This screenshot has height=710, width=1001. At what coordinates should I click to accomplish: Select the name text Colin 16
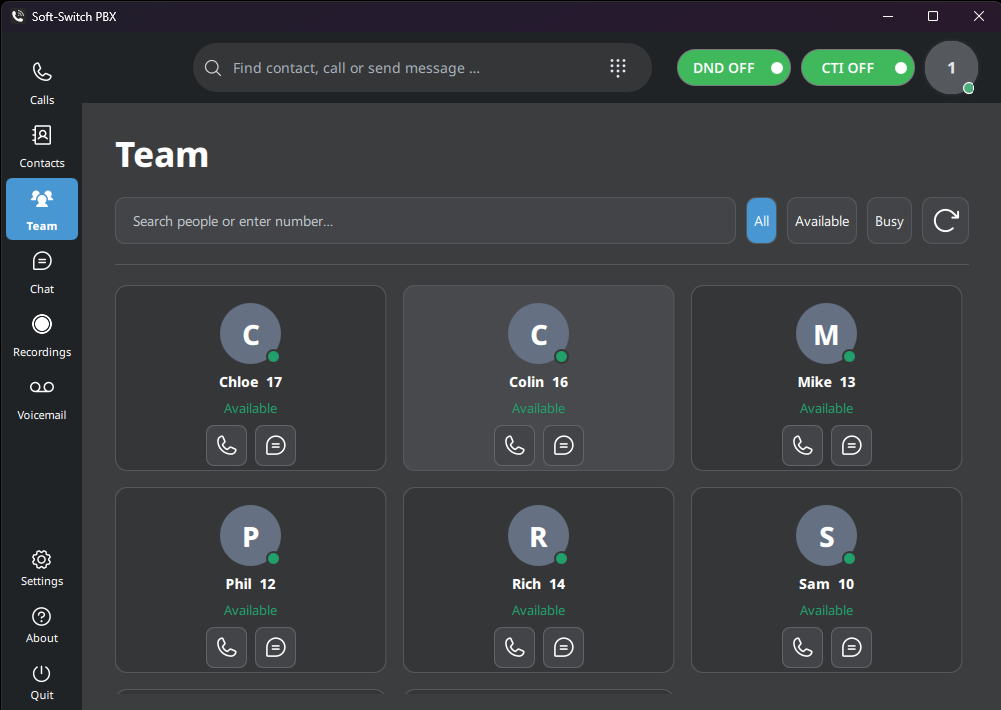tap(538, 382)
